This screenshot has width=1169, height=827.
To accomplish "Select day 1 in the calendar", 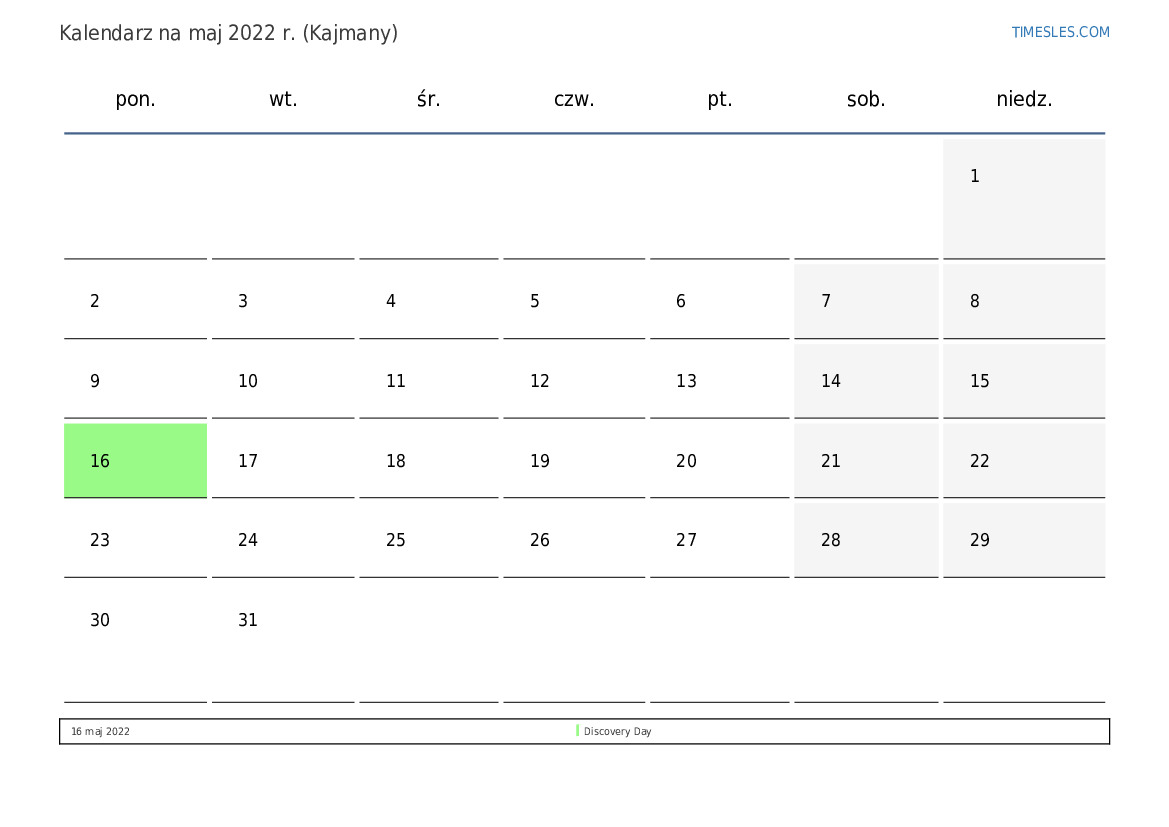I will pyautogui.click(x=1024, y=198).
